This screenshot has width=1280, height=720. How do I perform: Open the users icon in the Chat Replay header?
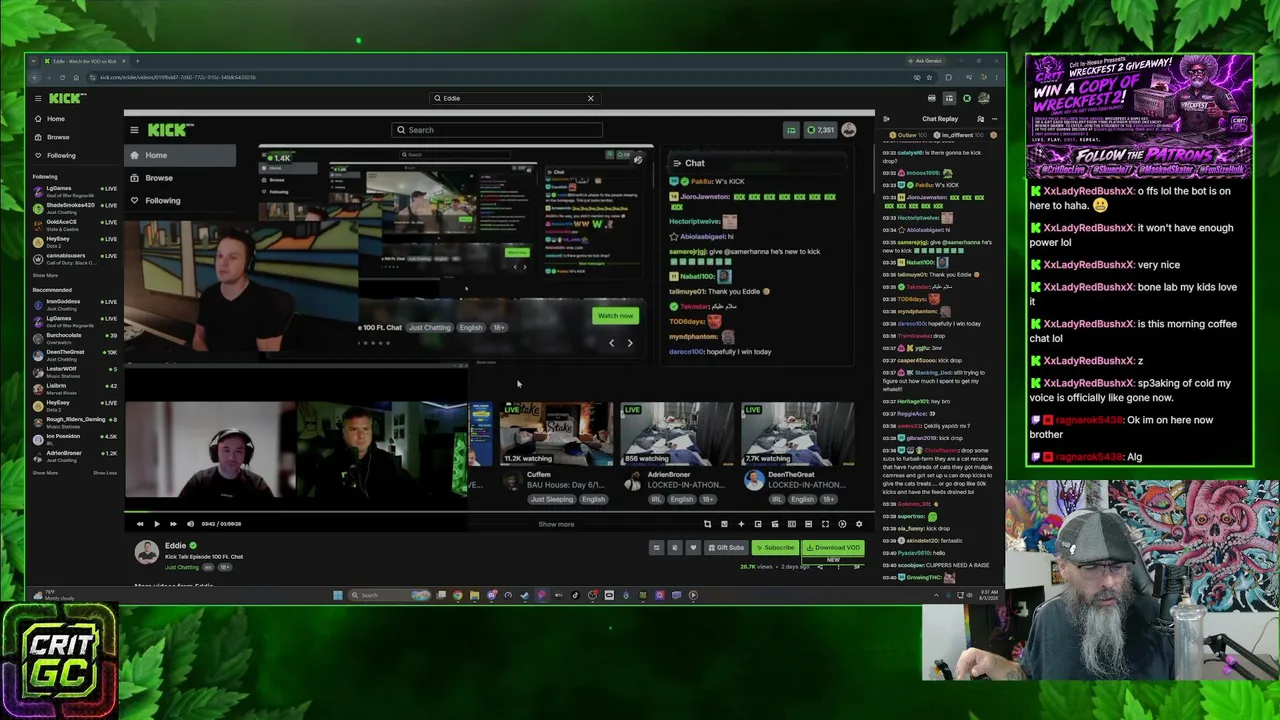click(x=980, y=119)
